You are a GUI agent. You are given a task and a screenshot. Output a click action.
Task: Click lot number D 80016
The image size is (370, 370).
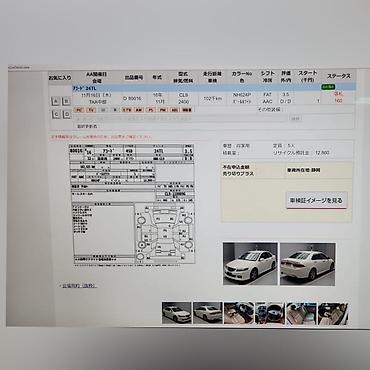[x=132, y=98]
